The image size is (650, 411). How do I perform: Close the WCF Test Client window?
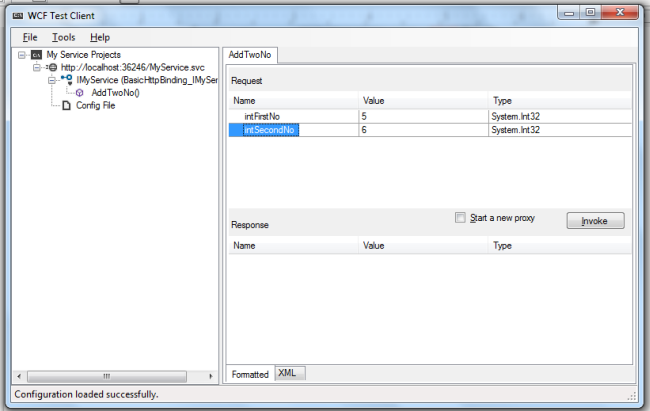click(x=620, y=12)
